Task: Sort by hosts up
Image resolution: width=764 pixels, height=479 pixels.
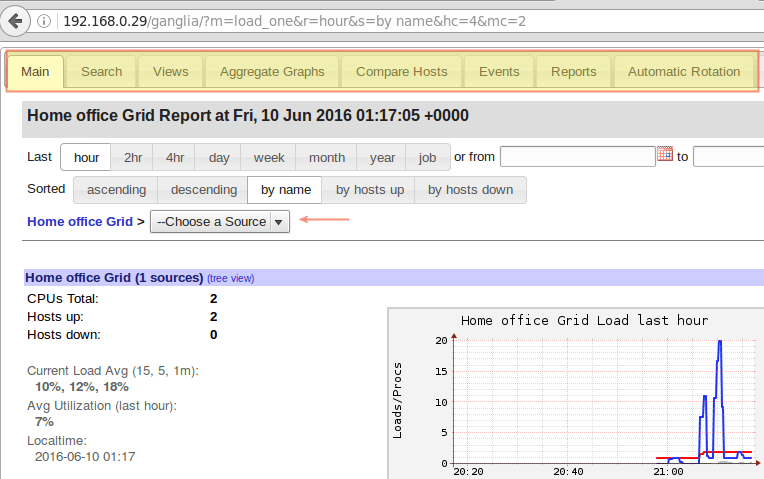Action: pos(370,190)
